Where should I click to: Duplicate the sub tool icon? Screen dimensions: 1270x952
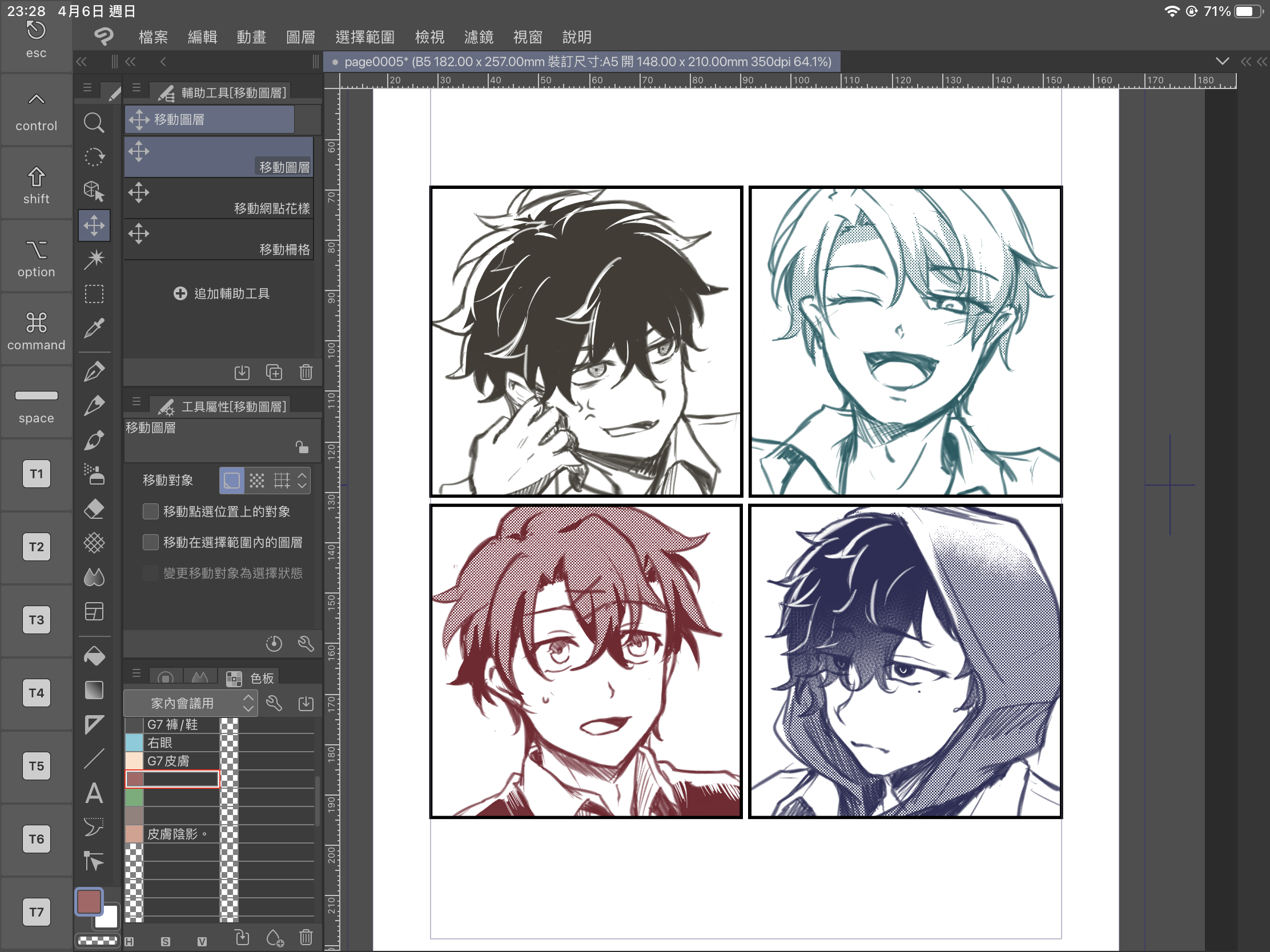coord(274,373)
